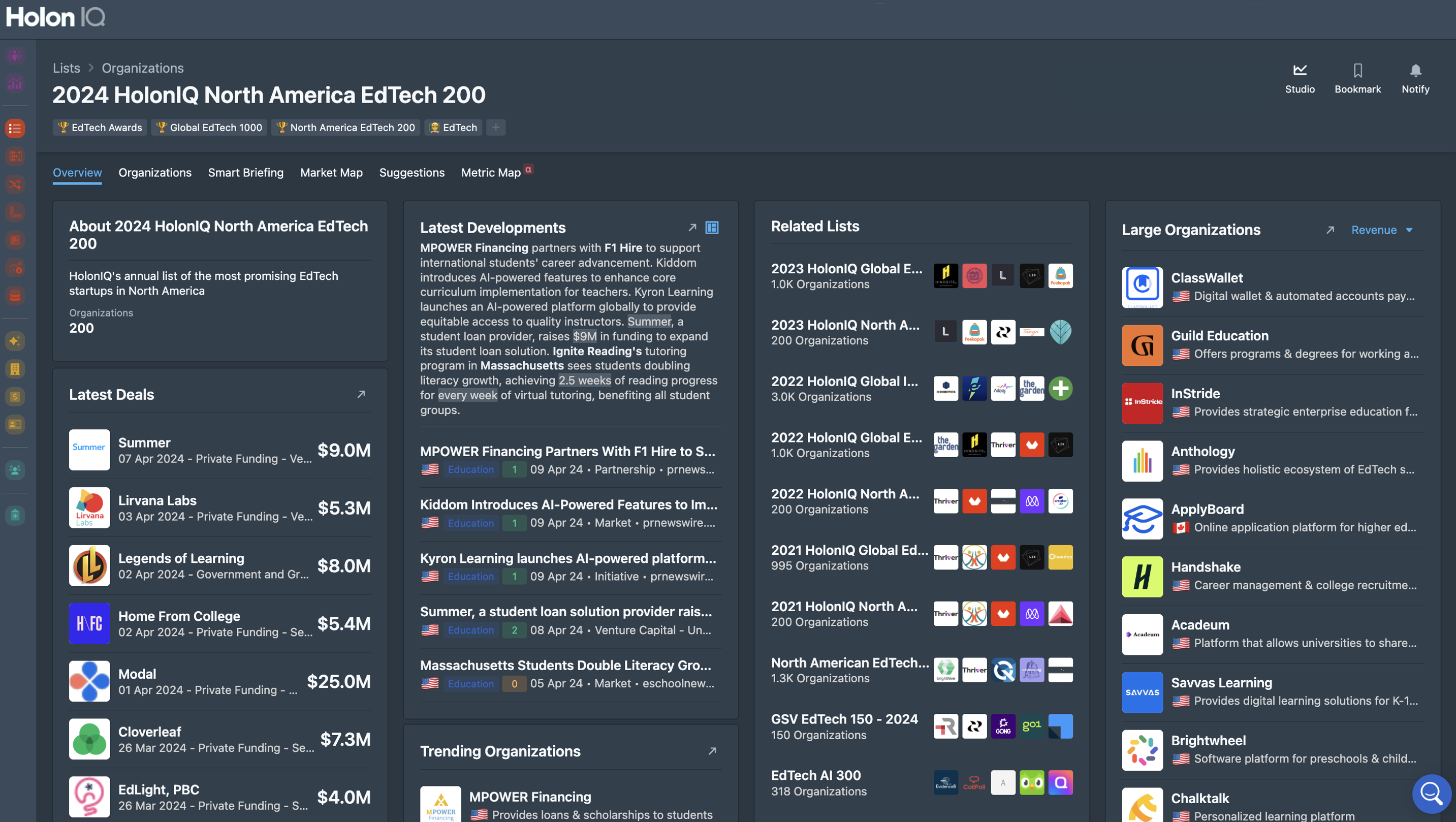Expand Latest Deals with arrow icon
Viewport: 1456px width, 822px height.
pos(361,394)
